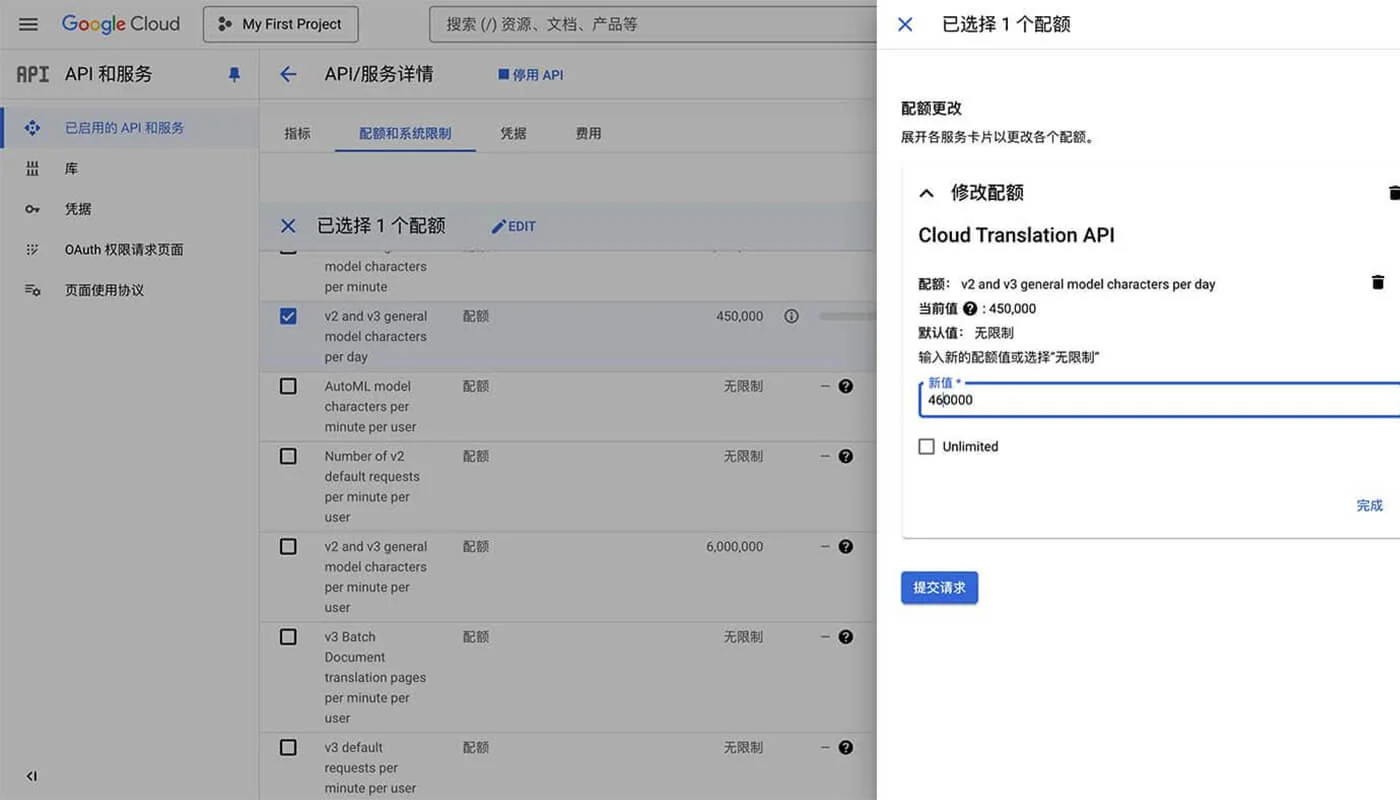Collapse the 修改配额 section
The image size is (1400, 800).
[x=925, y=192]
